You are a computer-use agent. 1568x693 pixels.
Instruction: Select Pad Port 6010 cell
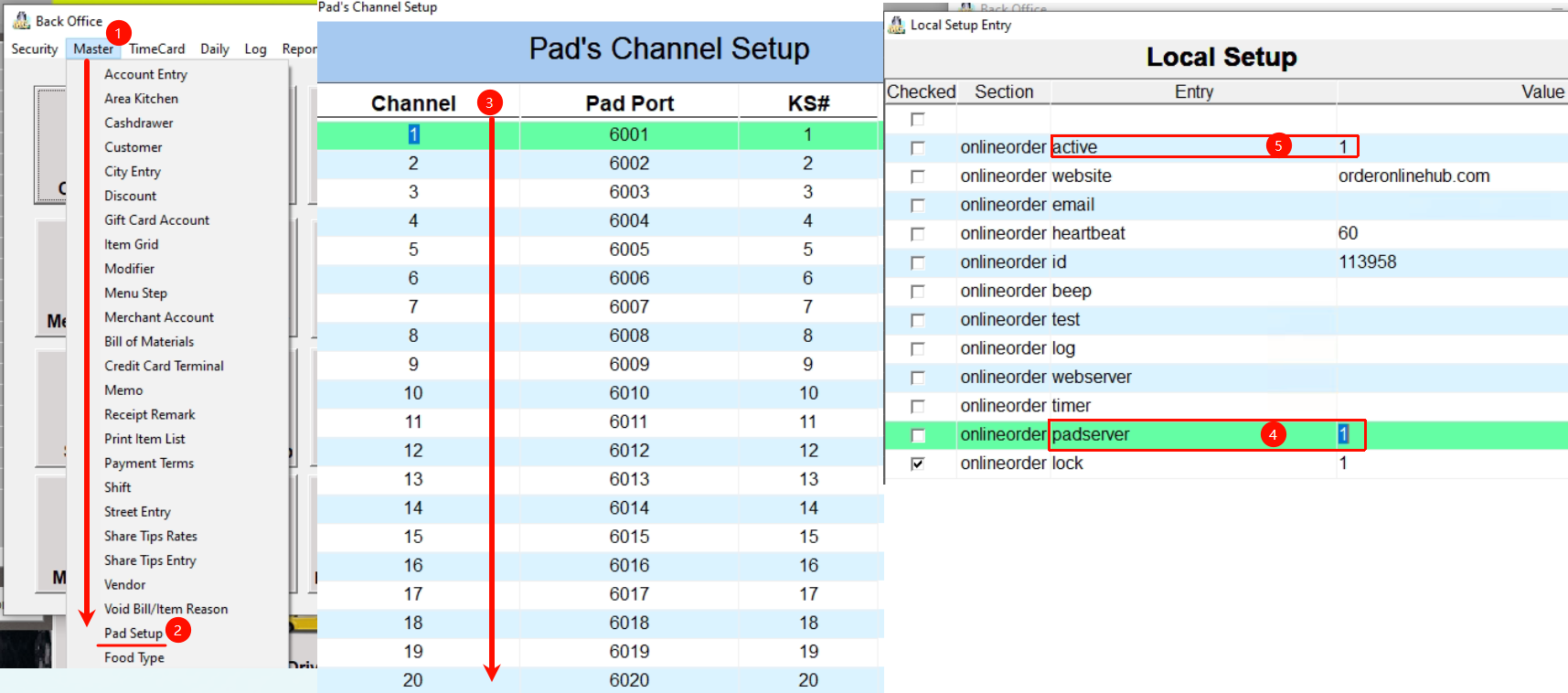pyautogui.click(x=629, y=393)
